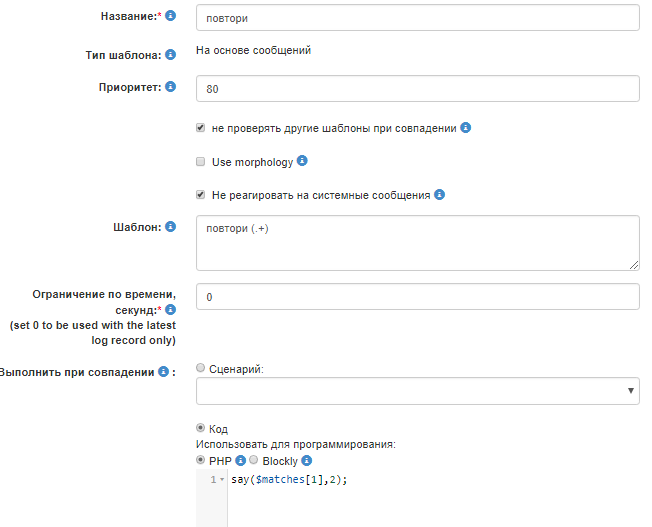The height and width of the screenshot is (527, 652).
Task: Click info icon after 'Не реагировать на системные сообщения'
Action: pyautogui.click(x=439, y=195)
